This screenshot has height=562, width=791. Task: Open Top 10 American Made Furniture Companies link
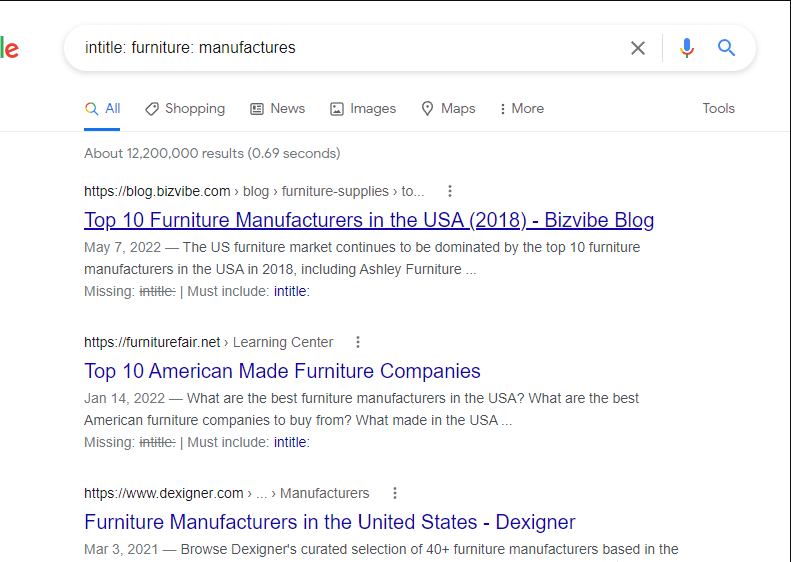tap(282, 371)
